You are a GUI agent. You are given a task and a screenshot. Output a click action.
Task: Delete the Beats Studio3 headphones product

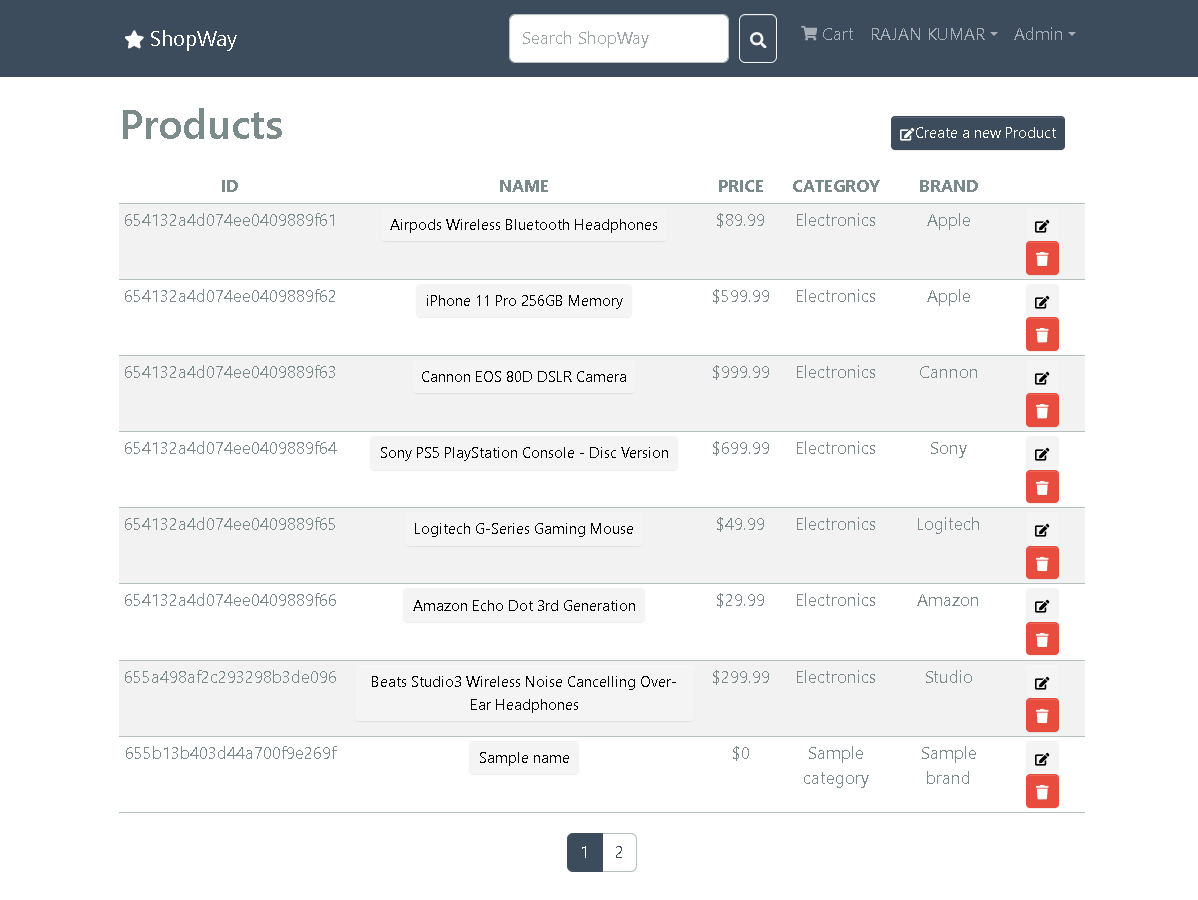click(x=1042, y=715)
